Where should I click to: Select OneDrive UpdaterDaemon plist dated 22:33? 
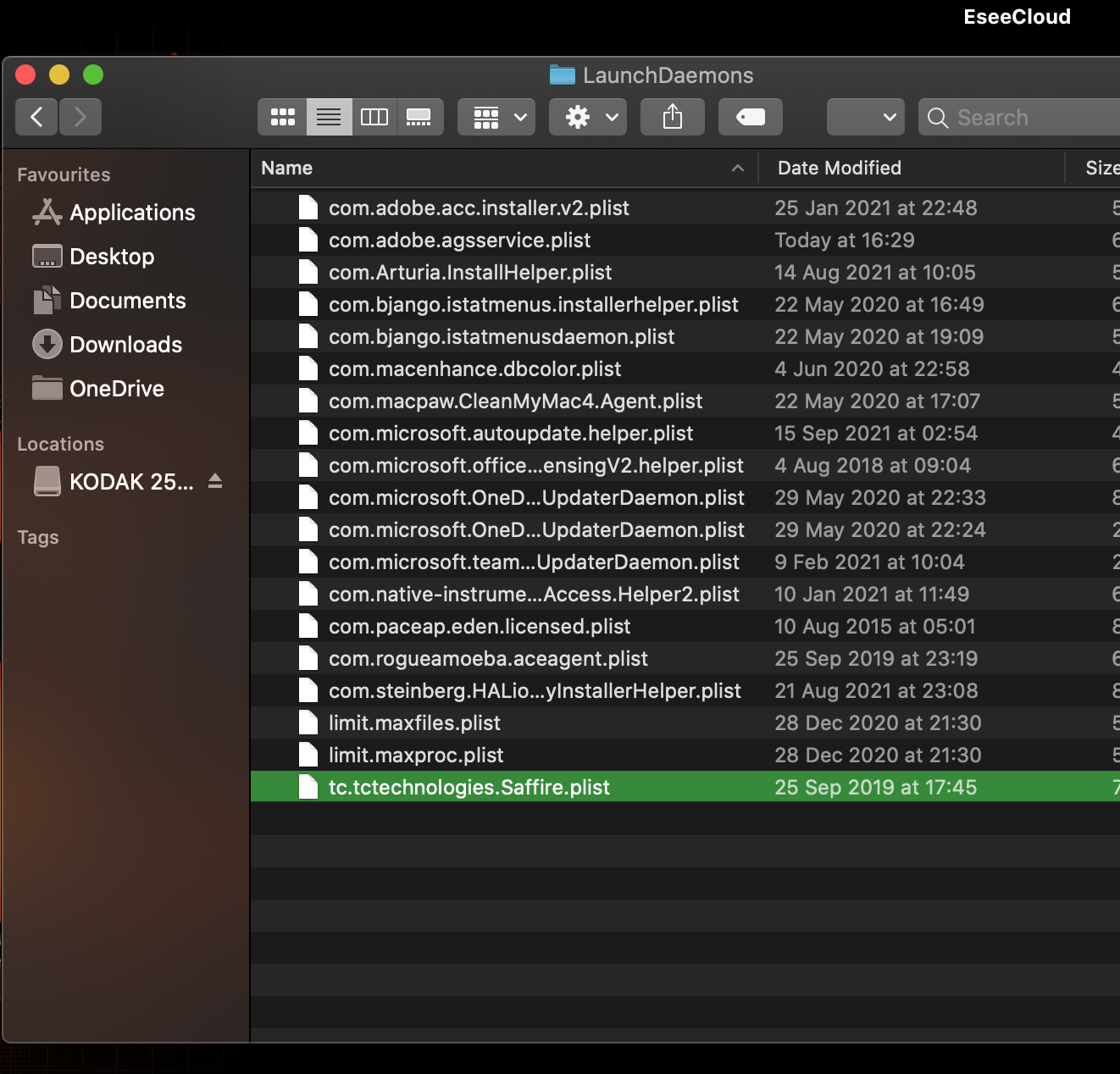[x=685, y=497]
